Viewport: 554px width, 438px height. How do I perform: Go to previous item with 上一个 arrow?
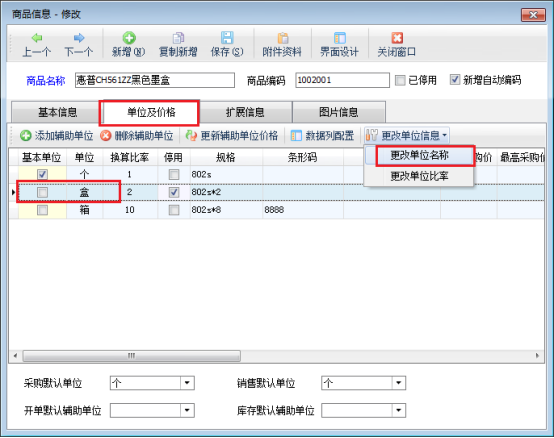point(37,38)
